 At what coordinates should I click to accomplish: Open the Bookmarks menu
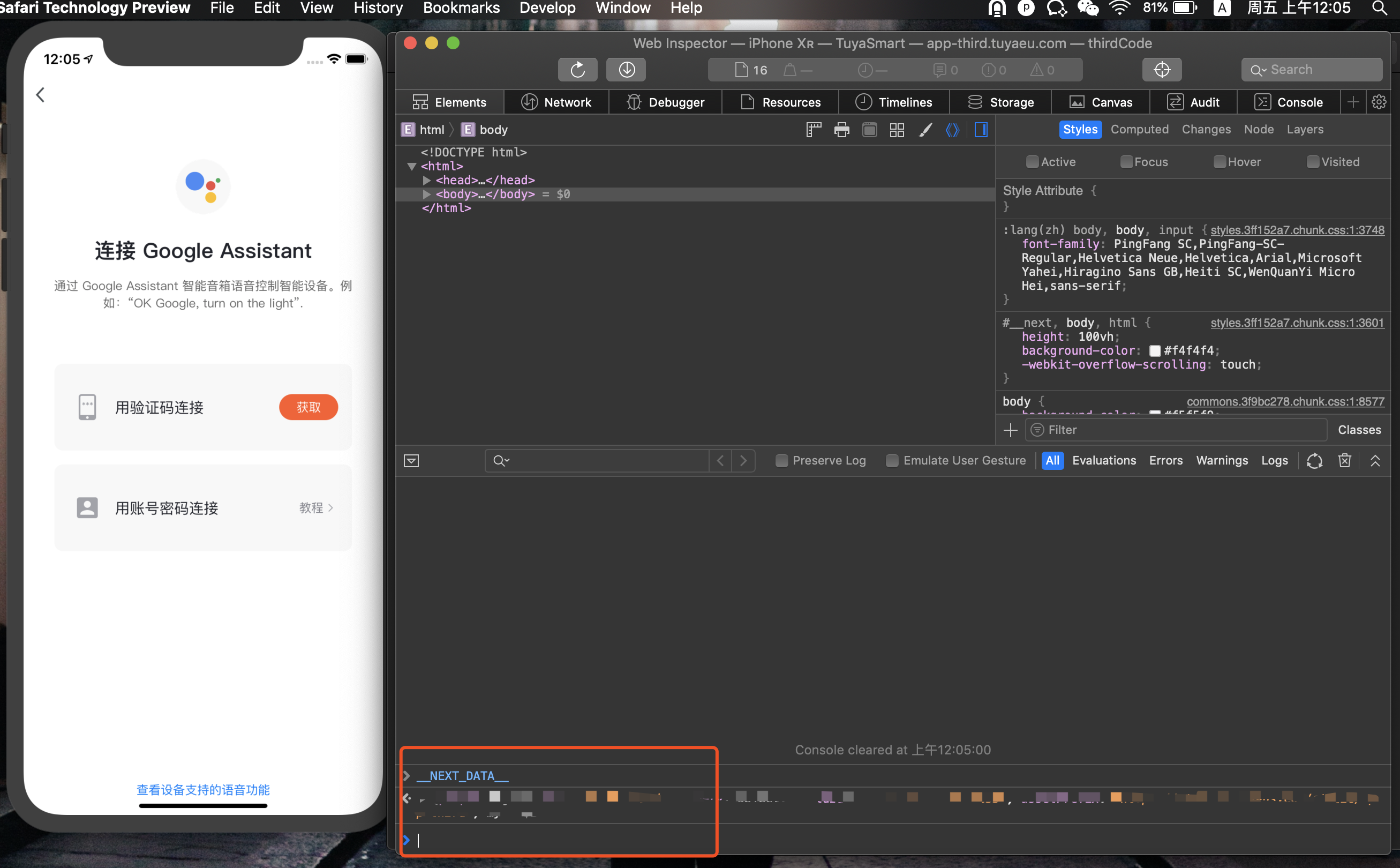(x=461, y=8)
